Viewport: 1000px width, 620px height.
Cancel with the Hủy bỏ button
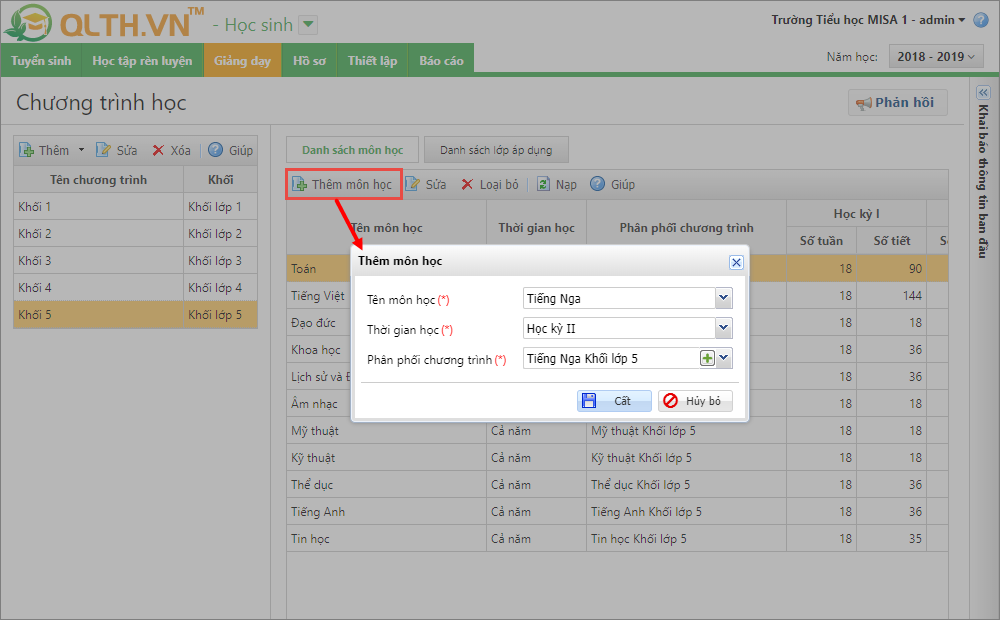point(695,401)
